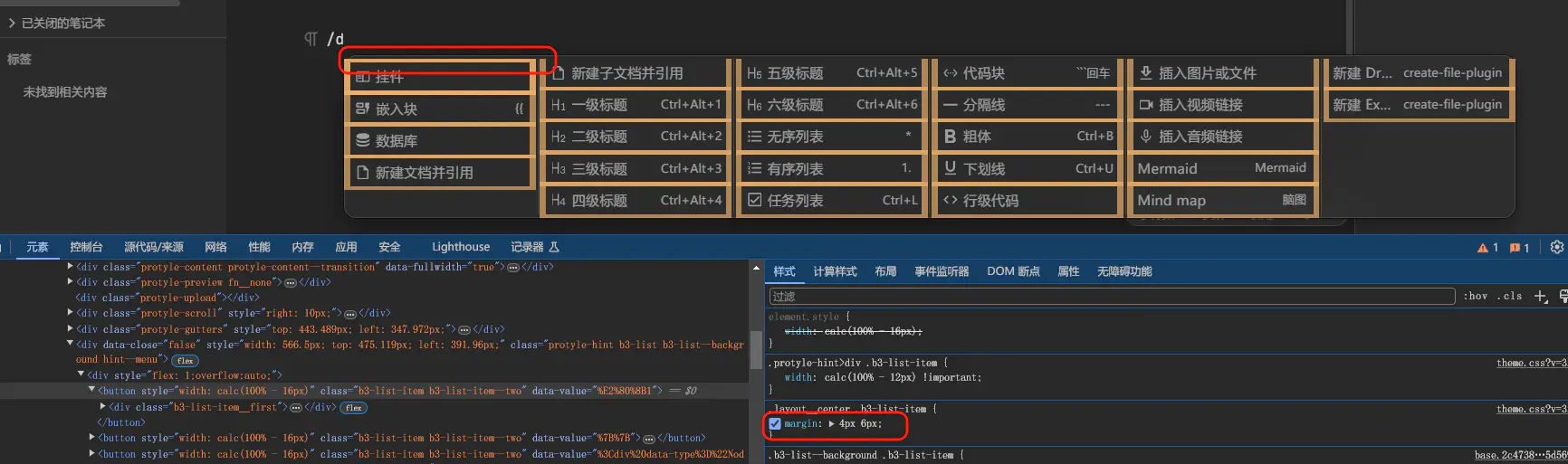Insert a 任务列表 task list

click(831, 200)
